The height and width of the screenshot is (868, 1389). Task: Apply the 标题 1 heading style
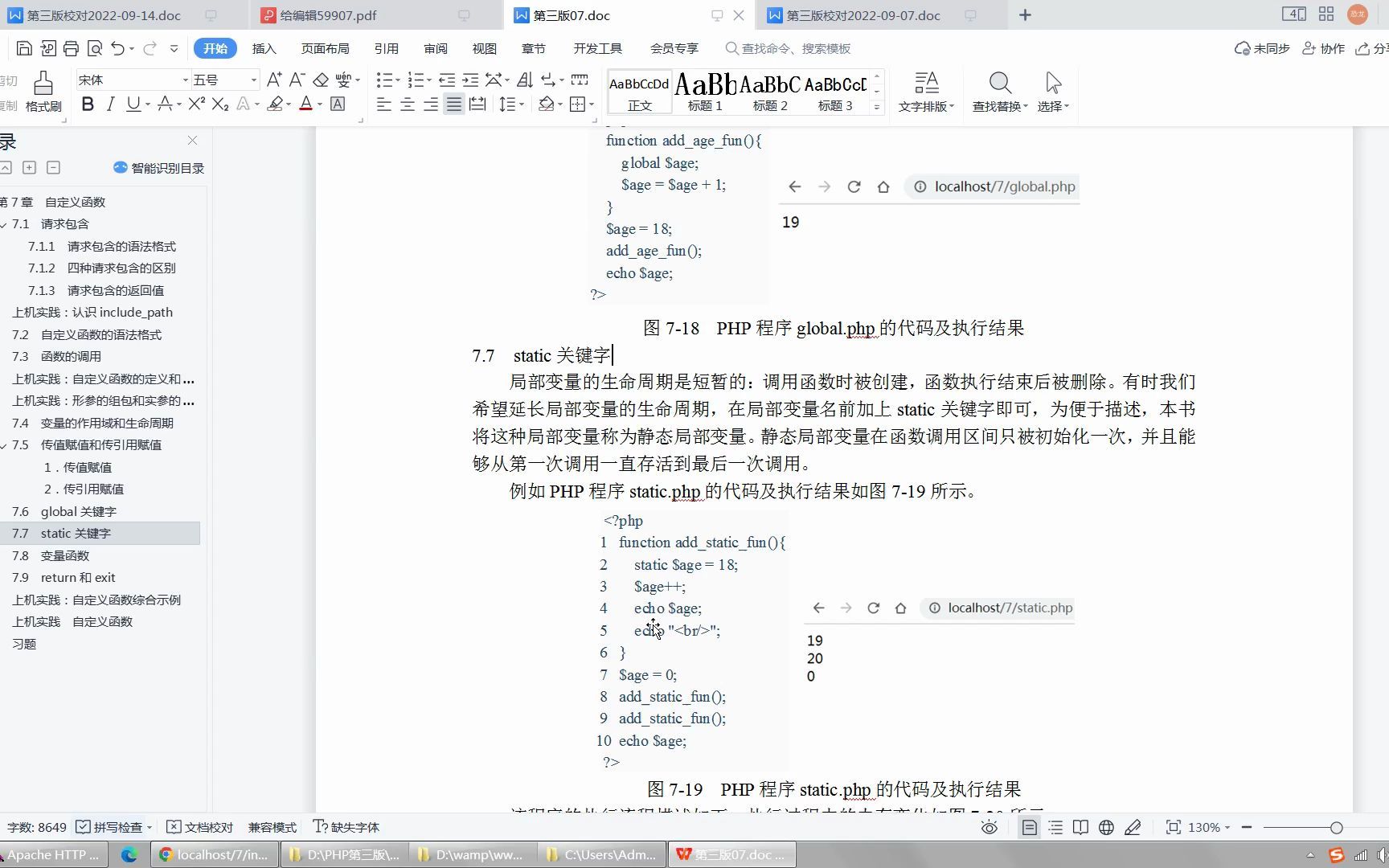[705, 92]
